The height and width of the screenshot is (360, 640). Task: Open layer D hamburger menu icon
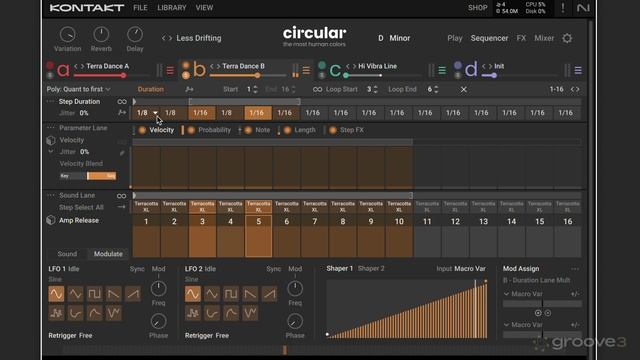pyautogui.click(x=578, y=71)
